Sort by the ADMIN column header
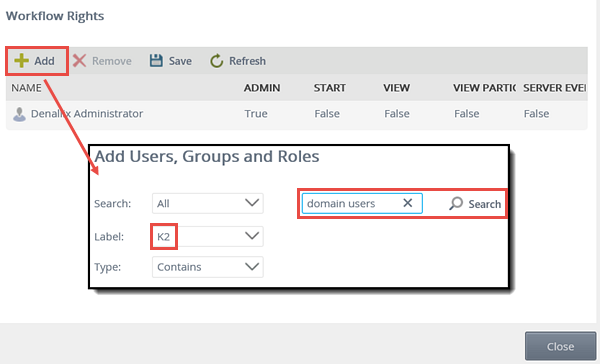The height and width of the screenshot is (364, 600). 262,88
